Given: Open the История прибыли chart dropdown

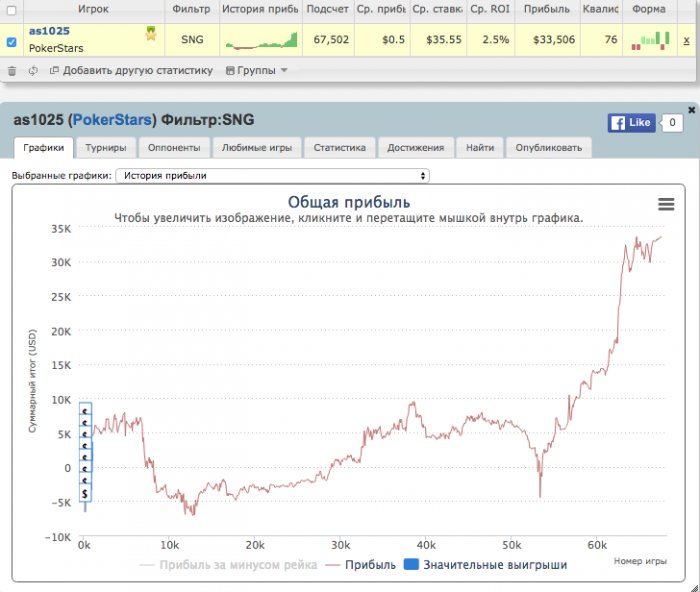Looking at the screenshot, I should tap(272, 175).
